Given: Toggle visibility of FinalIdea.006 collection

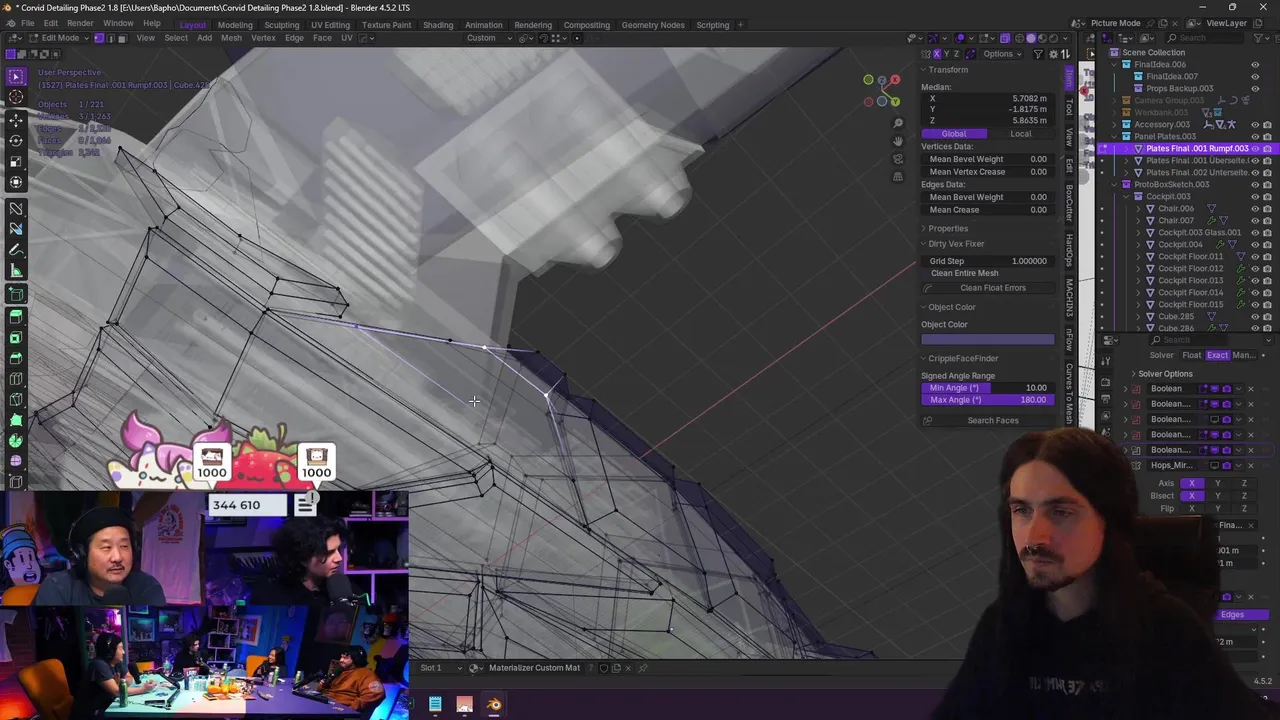Looking at the screenshot, I should [1255, 65].
